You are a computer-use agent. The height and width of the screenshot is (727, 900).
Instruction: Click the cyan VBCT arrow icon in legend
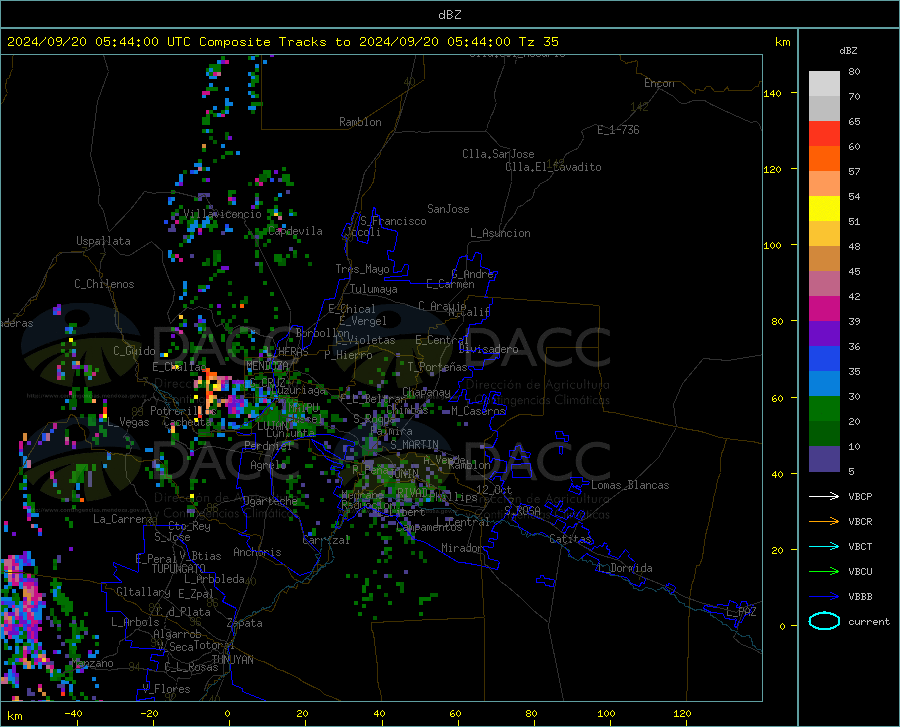(x=824, y=546)
